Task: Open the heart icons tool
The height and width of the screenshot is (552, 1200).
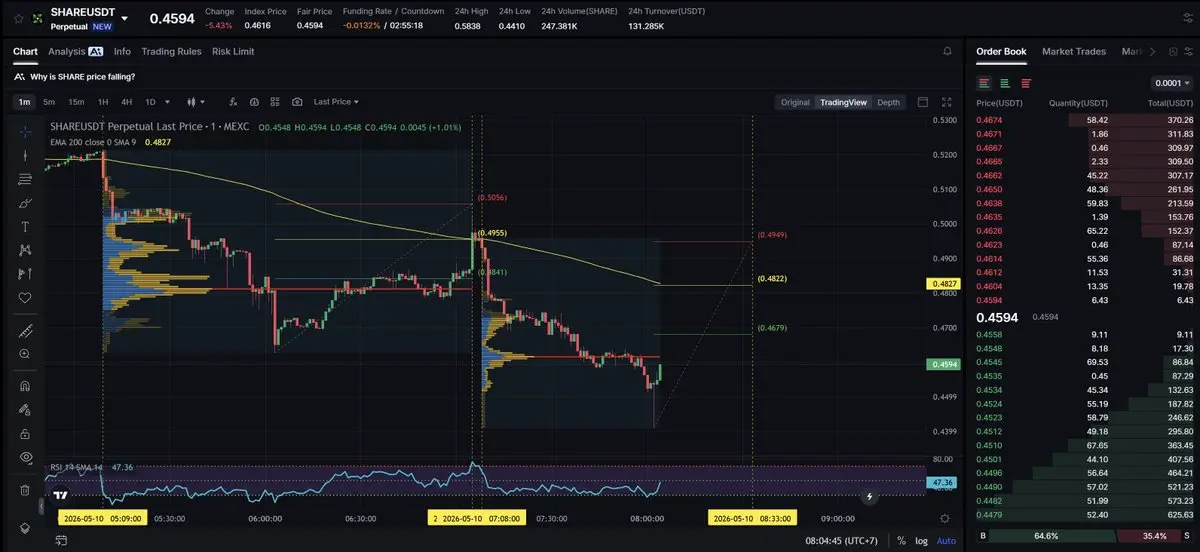Action: click(25, 298)
